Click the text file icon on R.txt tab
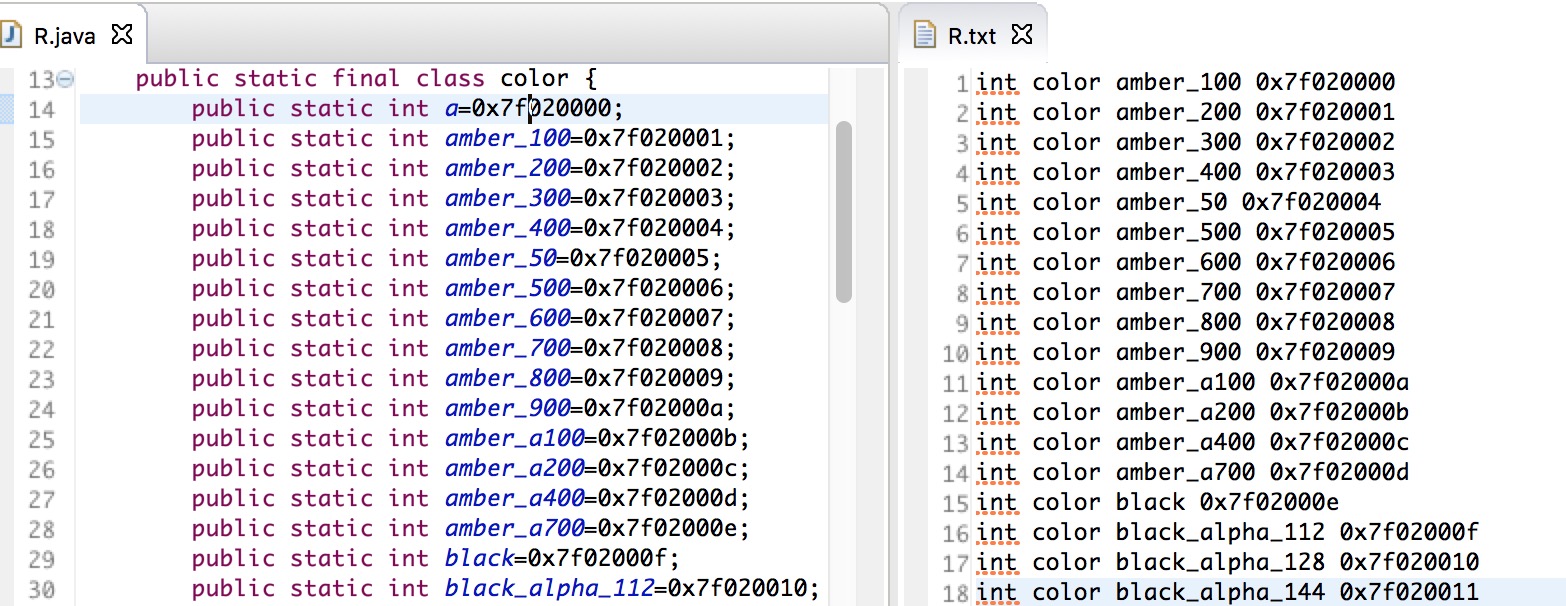 pyautogui.click(x=925, y=36)
